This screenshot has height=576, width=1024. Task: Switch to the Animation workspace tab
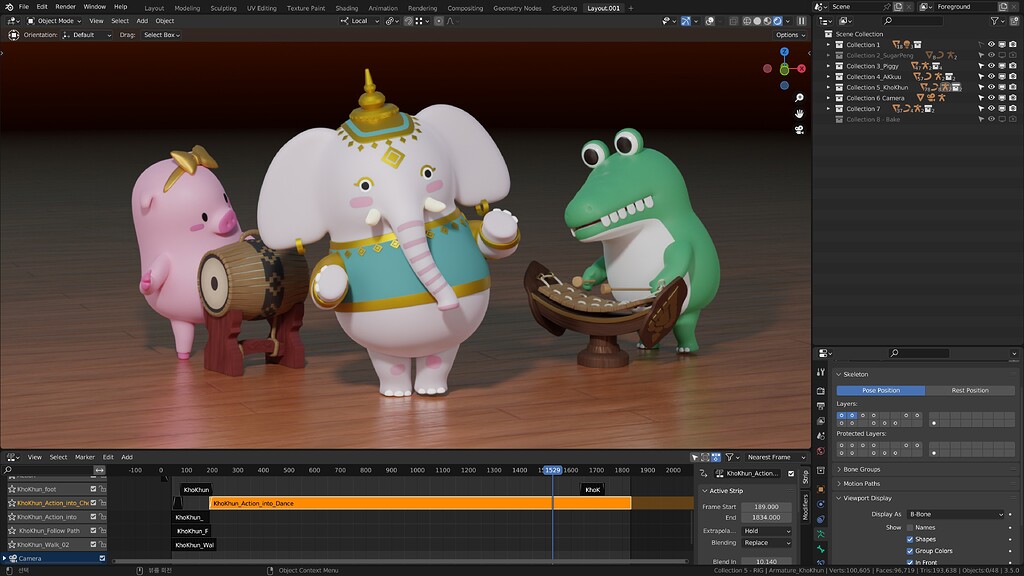coord(382,7)
